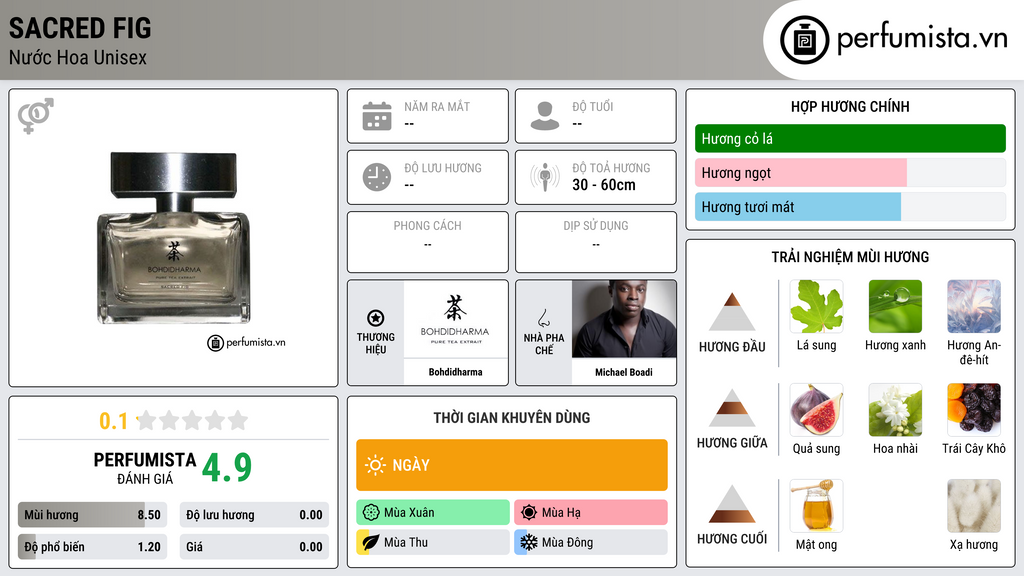Click the flower icon for Mùa Xuân
The width and height of the screenshot is (1024, 576).
click(371, 512)
